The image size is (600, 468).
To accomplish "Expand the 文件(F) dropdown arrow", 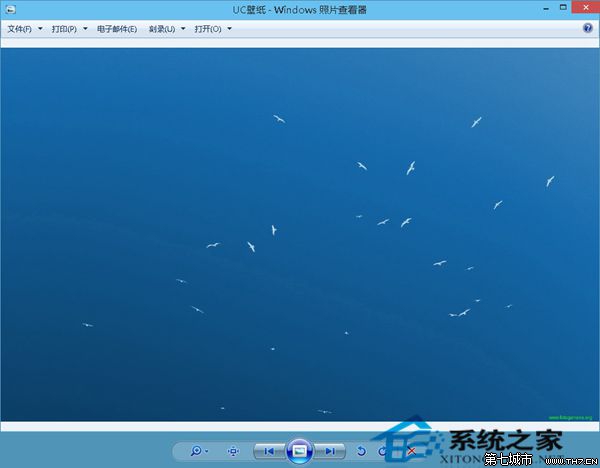I will point(40,29).
